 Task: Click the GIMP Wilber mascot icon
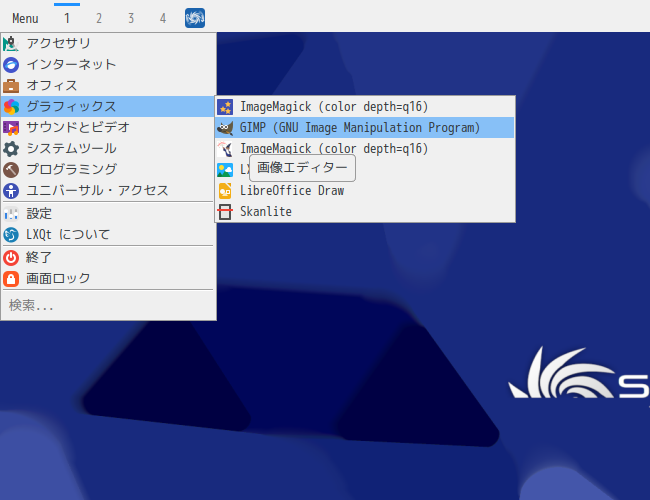[x=225, y=128]
